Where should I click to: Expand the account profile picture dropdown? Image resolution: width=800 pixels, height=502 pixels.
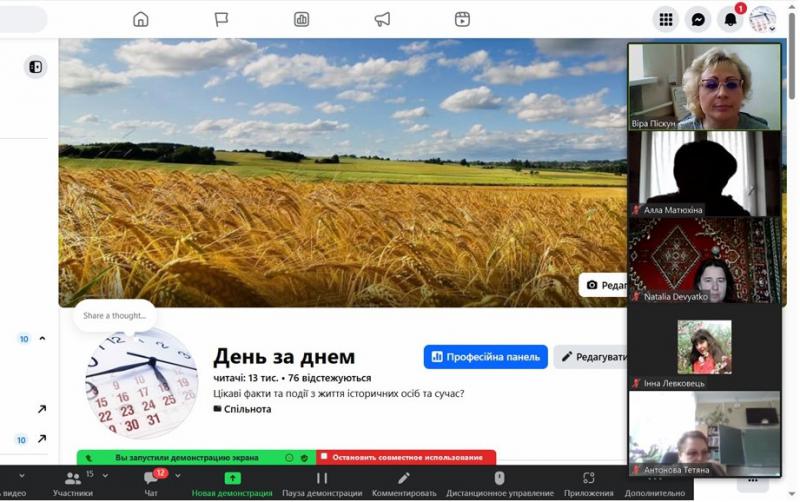763,19
